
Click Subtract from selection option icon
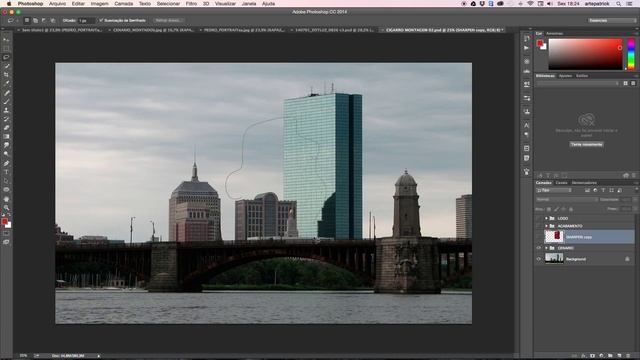click(x=44, y=20)
